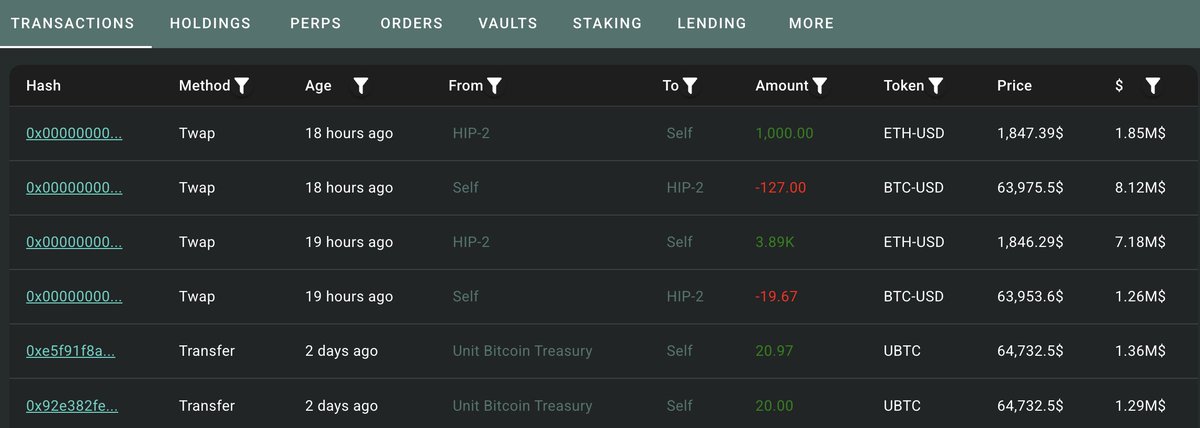The image size is (1200, 428).
Task: Switch to the Perps tab
Action: [315, 23]
